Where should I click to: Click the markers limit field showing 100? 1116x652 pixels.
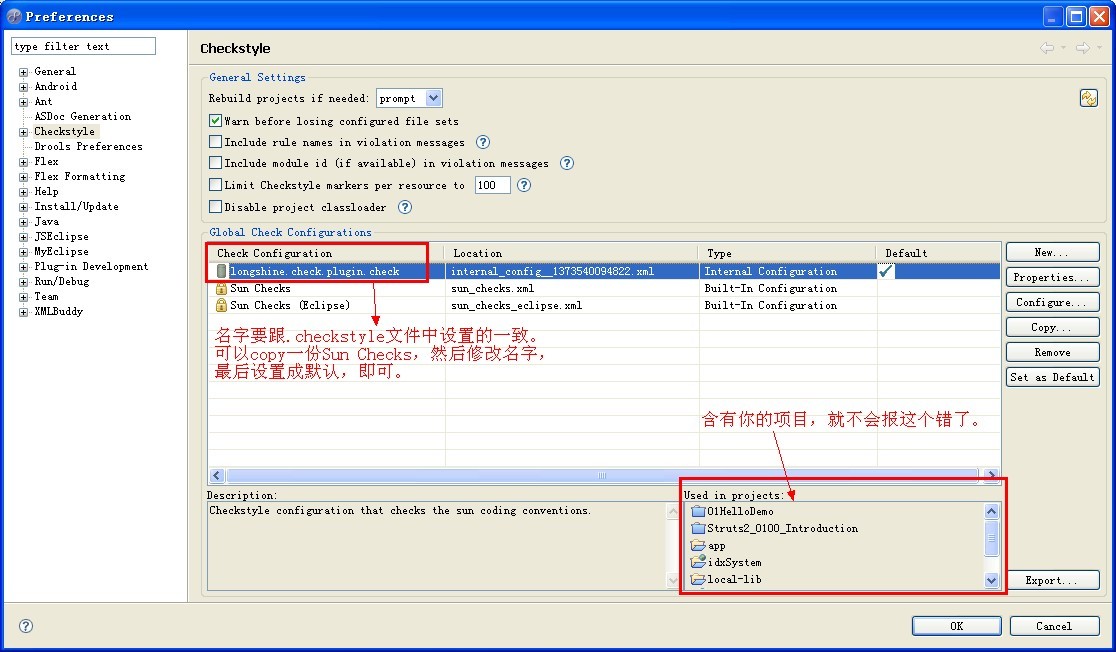pyautogui.click(x=493, y=185)
